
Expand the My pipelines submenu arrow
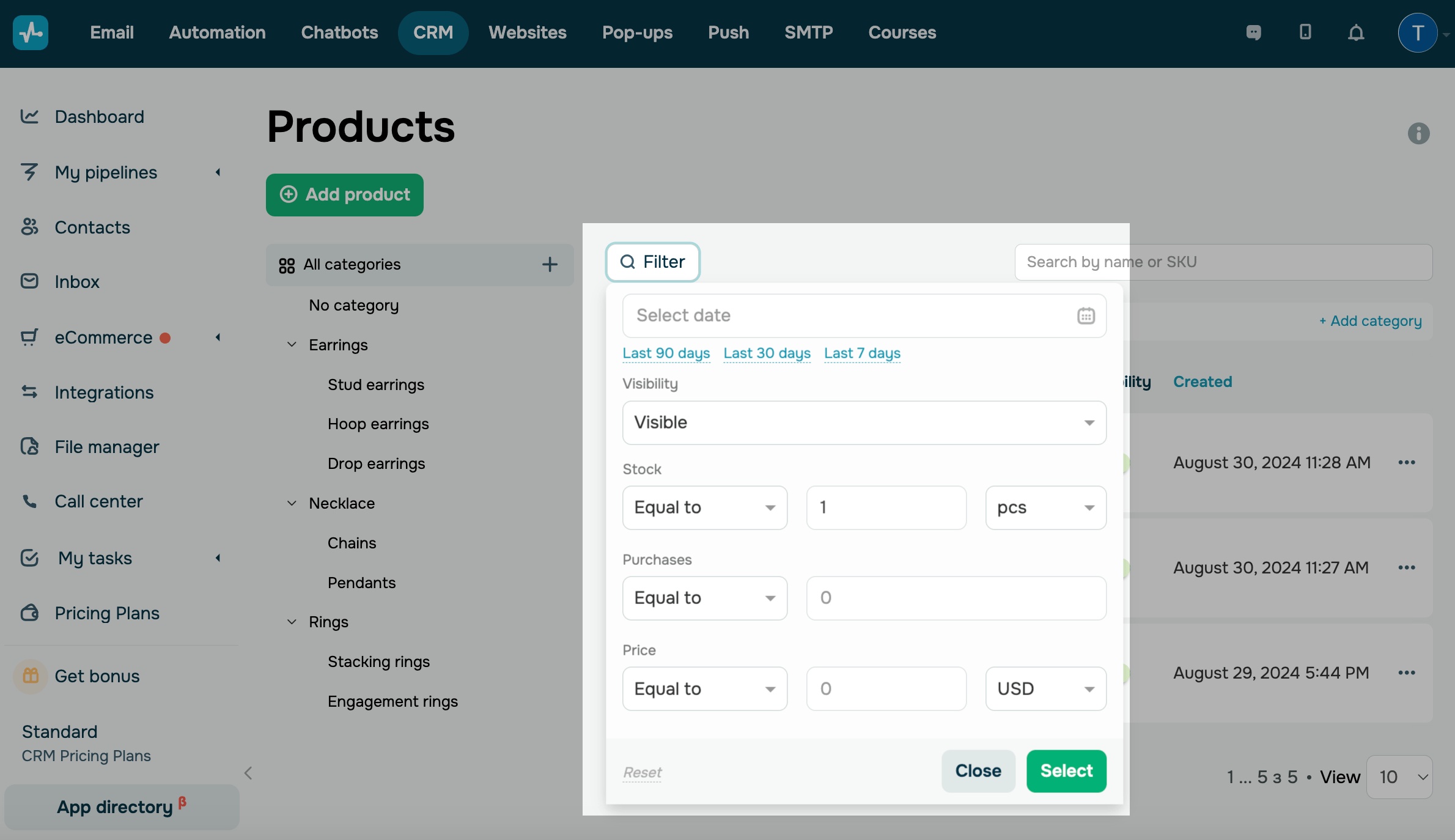click(218, 172)
